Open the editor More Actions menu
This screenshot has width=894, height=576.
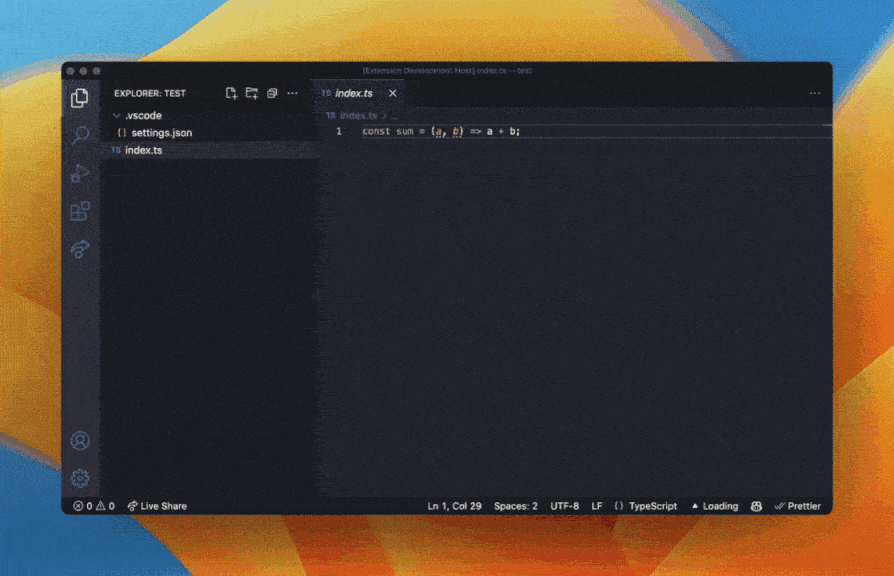(814, 92)
